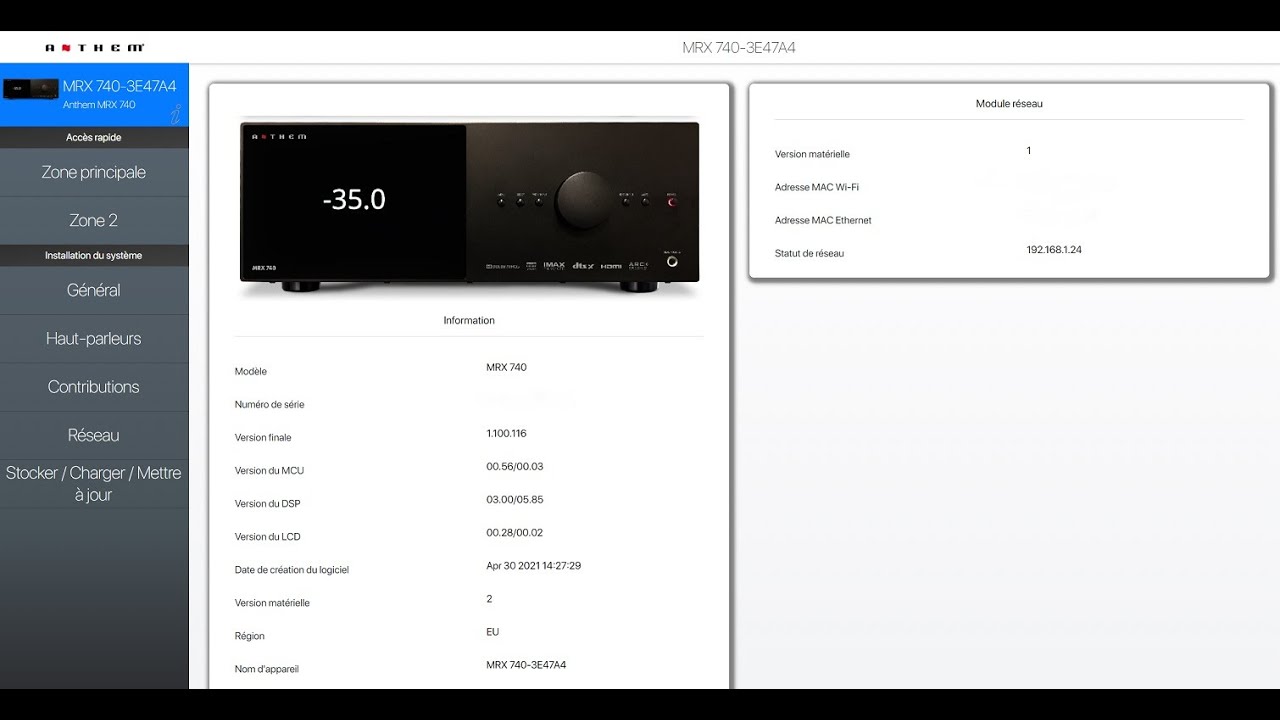The height and width of the screenshot is (720, 1280).
Task: Click the page title MRX 740-3E47A4 in header
Action: click(x=739, y=47)
